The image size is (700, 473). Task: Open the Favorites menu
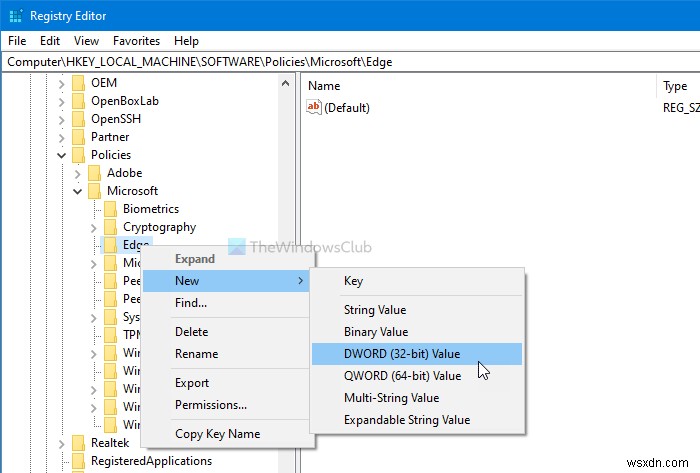tap(136, 41)
